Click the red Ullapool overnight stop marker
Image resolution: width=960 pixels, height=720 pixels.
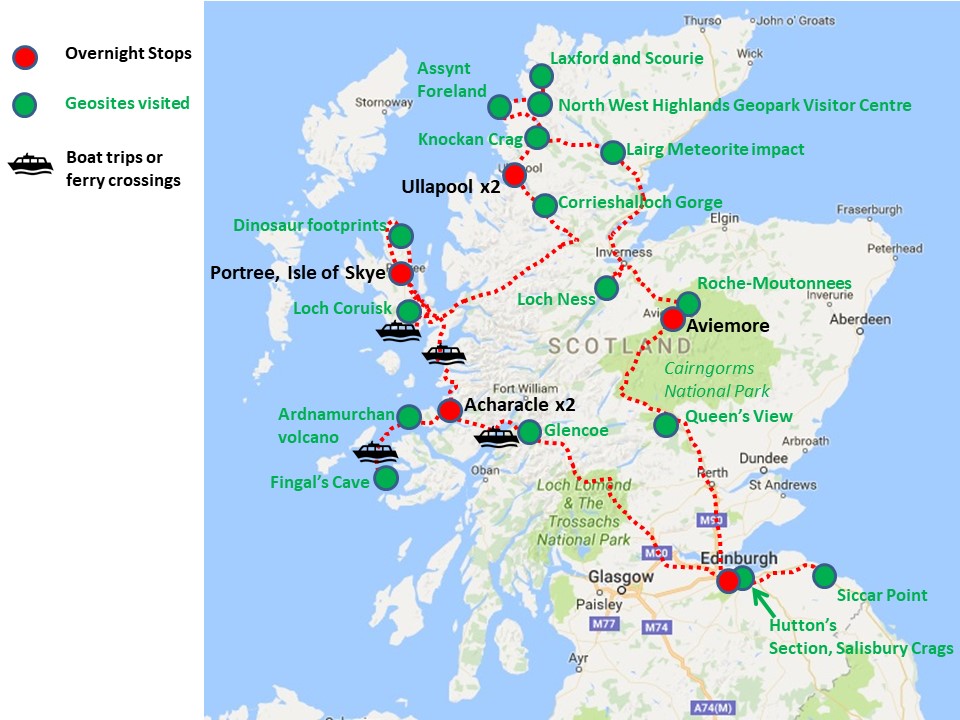514,175
